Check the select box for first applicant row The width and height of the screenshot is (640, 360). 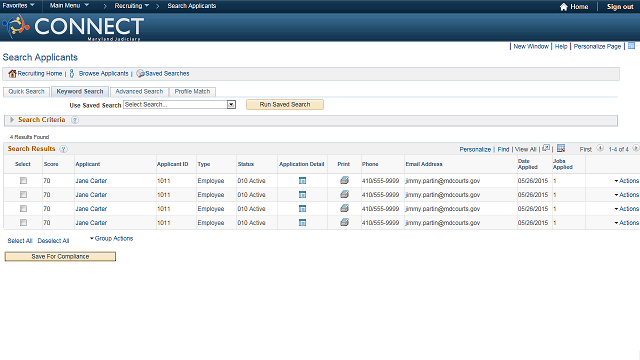pyautogui.click(x=23, y=180)
